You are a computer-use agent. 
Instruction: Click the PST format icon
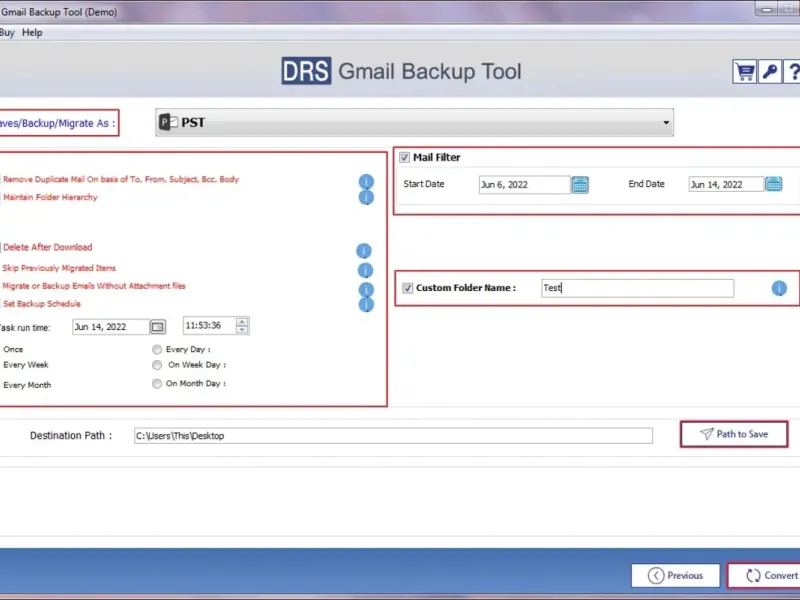168,122
